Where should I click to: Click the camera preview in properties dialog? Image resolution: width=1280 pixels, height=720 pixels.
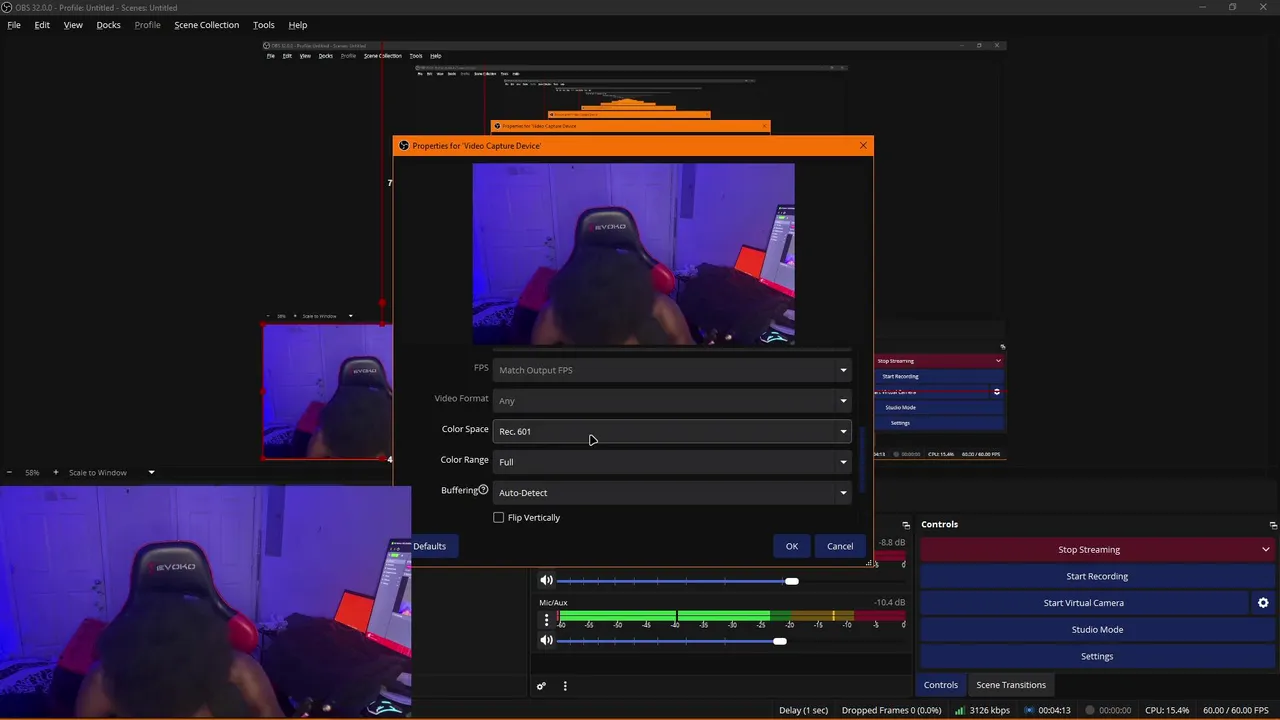[x=633, y=254]
